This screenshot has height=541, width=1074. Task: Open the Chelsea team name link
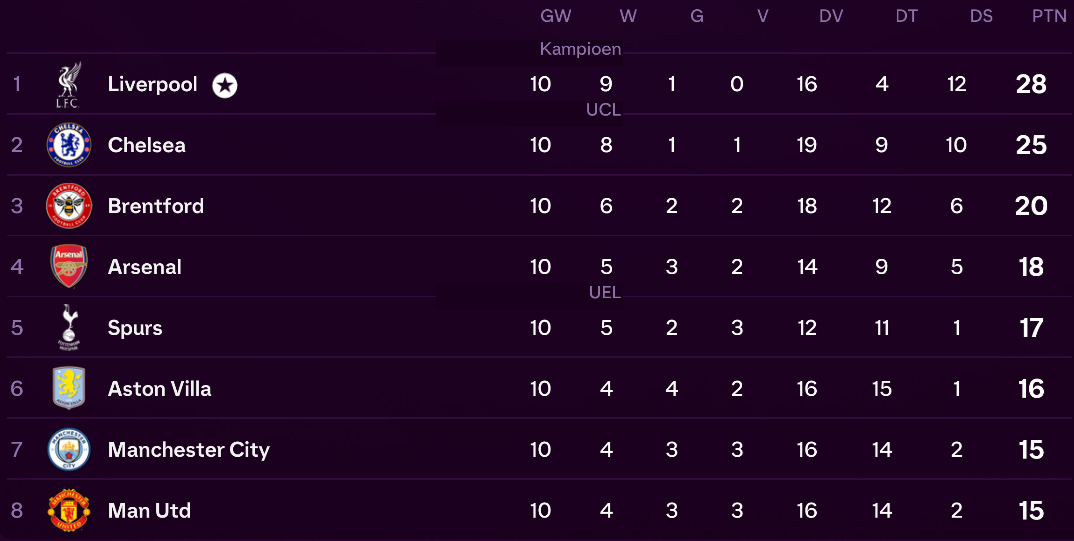pyautogui.click(x=147, y=145)
